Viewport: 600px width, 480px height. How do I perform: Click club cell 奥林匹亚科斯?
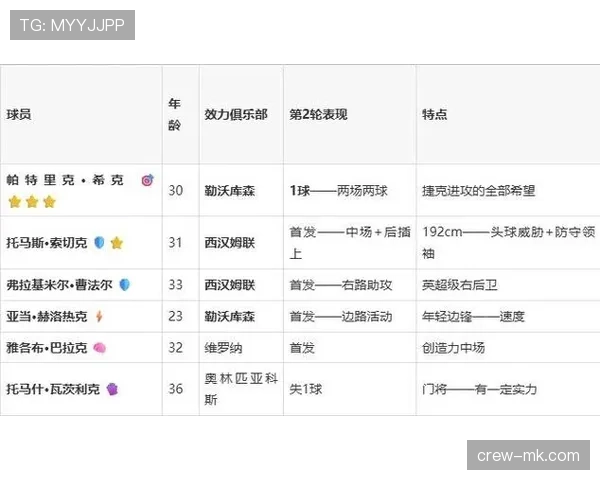[241, 389]
